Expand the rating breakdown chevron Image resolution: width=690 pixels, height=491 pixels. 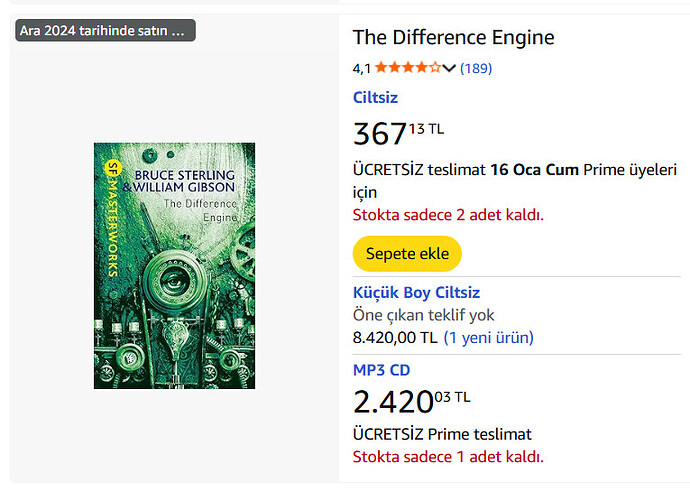click(x=449, y=69)
